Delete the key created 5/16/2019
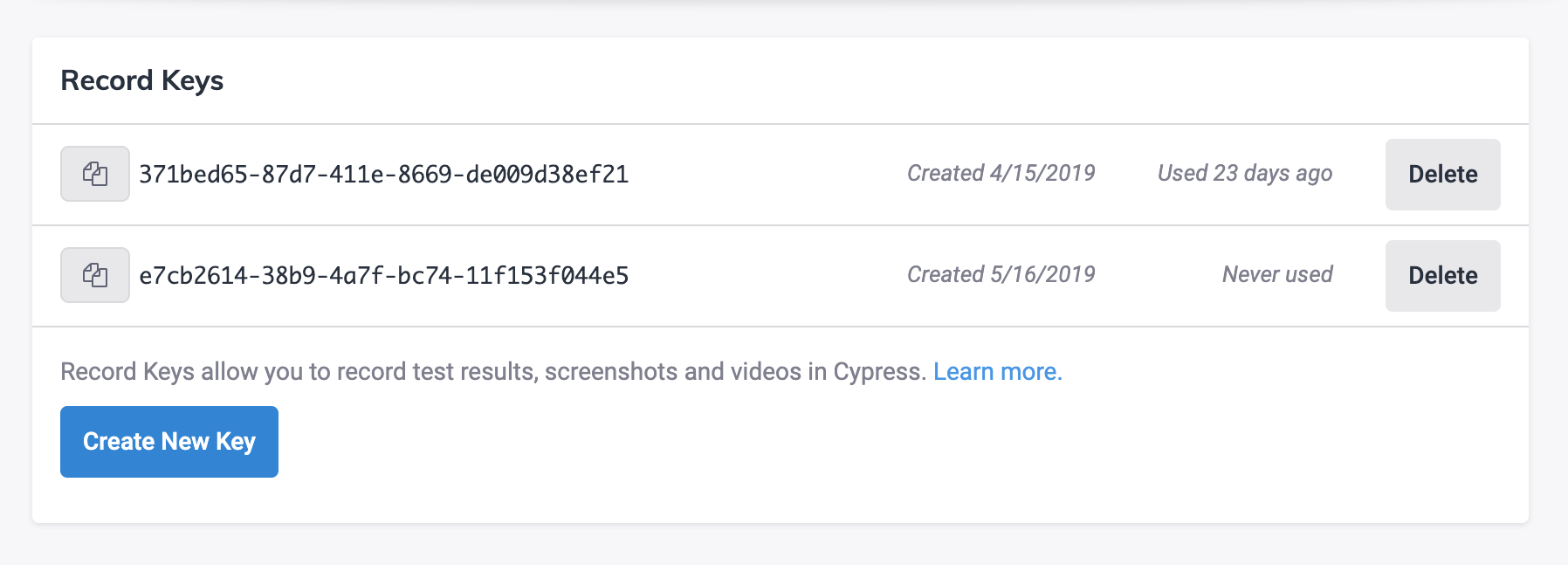The height and width of the screenshot is (565, 1568). coord(1442,275)
